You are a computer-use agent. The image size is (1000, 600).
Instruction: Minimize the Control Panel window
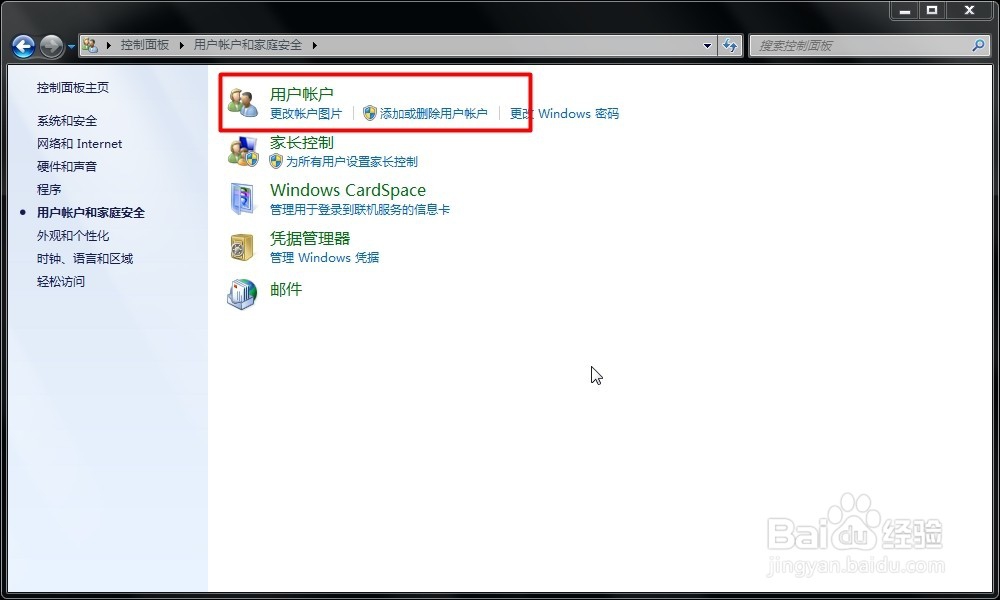pos(904,10)
